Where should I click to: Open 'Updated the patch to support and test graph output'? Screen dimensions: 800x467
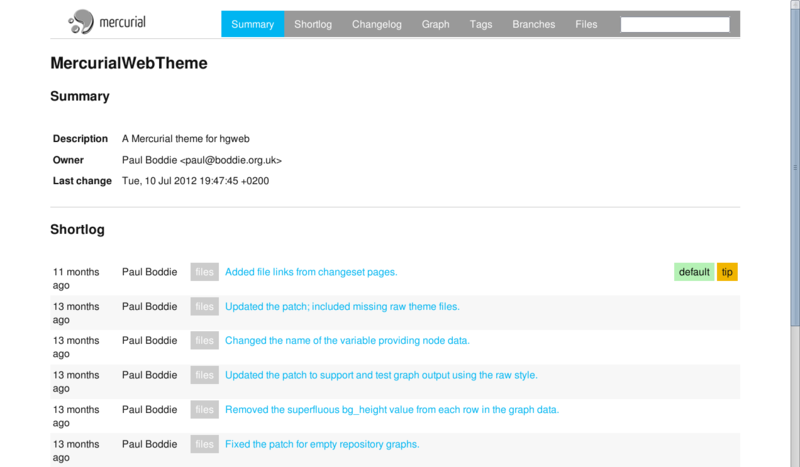381,375
